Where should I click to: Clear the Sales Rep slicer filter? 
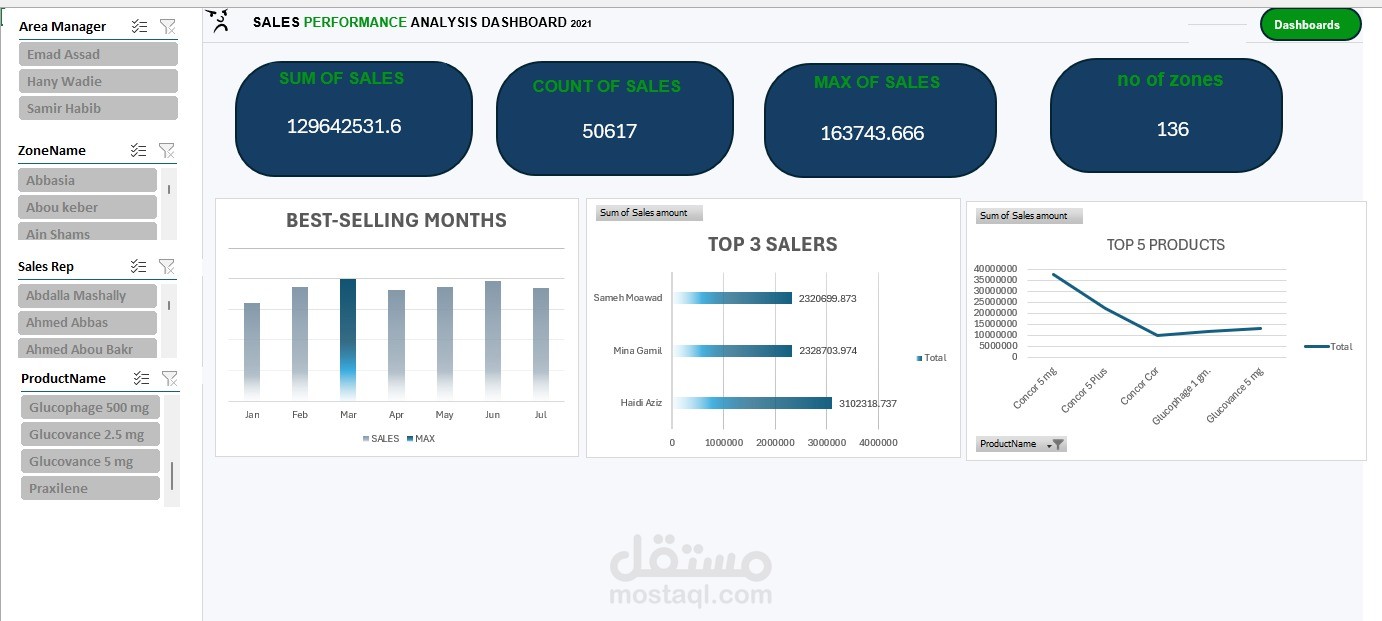coord(168,266)
